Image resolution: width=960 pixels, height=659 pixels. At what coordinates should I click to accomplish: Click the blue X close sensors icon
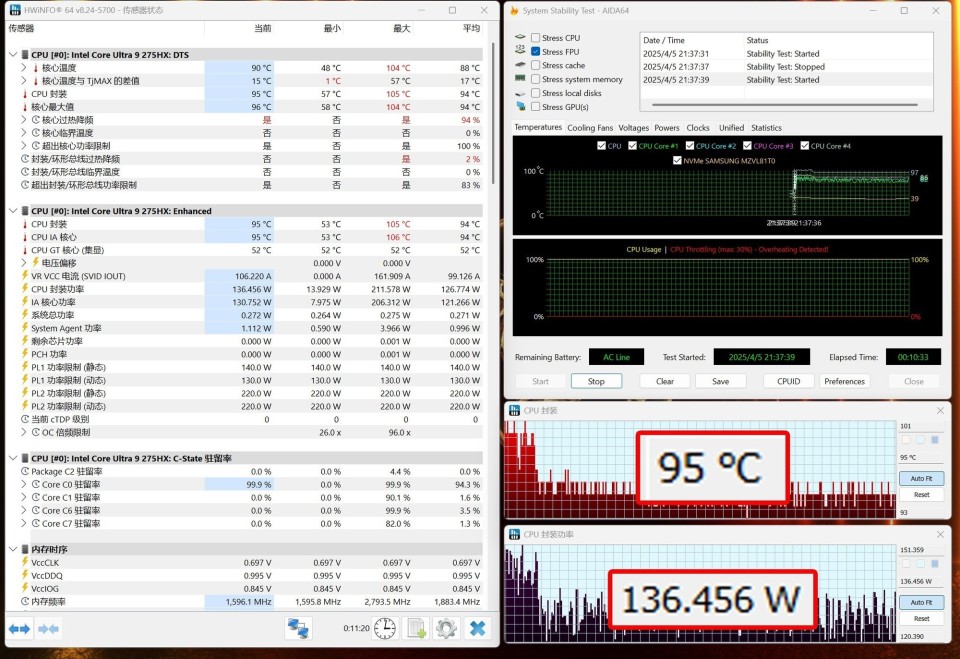(478, 628)
